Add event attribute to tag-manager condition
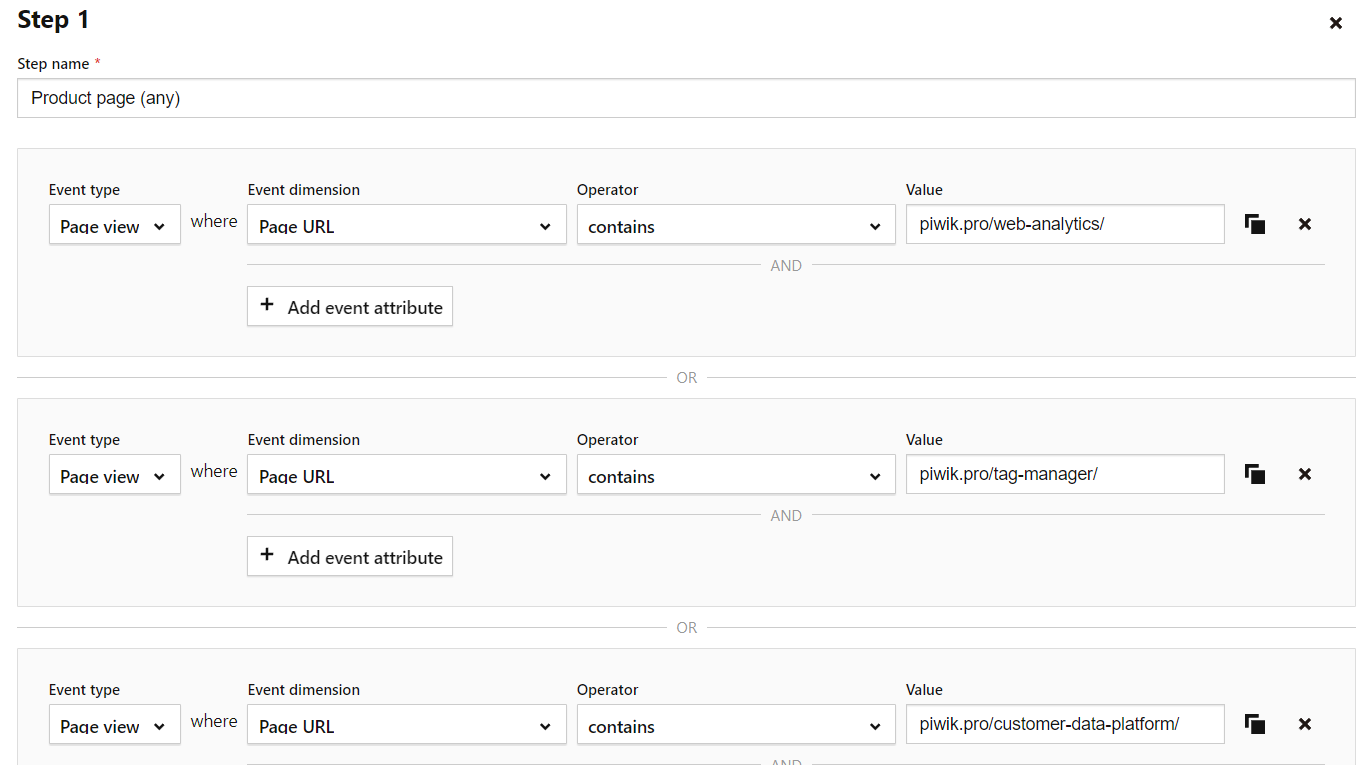Screen dimensions: 1372x765 (x=350, y=557)
